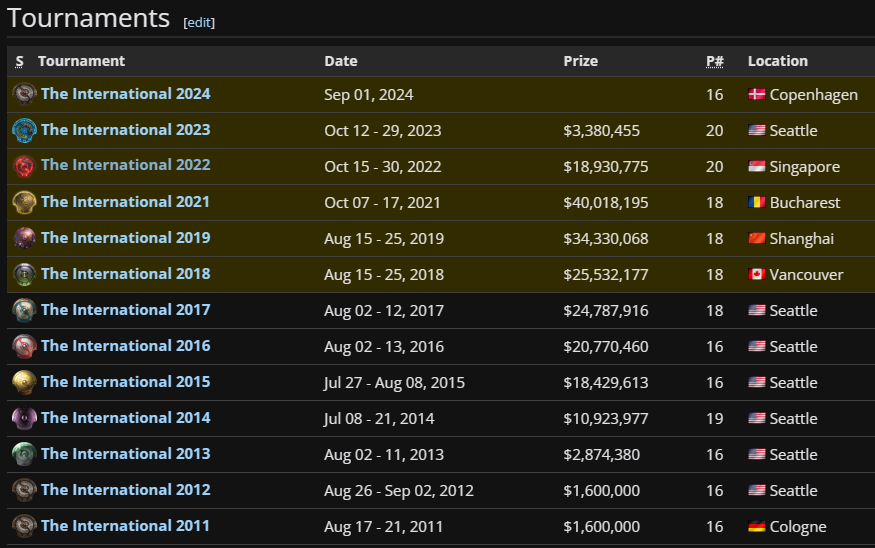Open The International 2013 tournament page
Image resolution: width=875 pixels, height=548 pixels.
pyautogui.click(x=125, y=454)
